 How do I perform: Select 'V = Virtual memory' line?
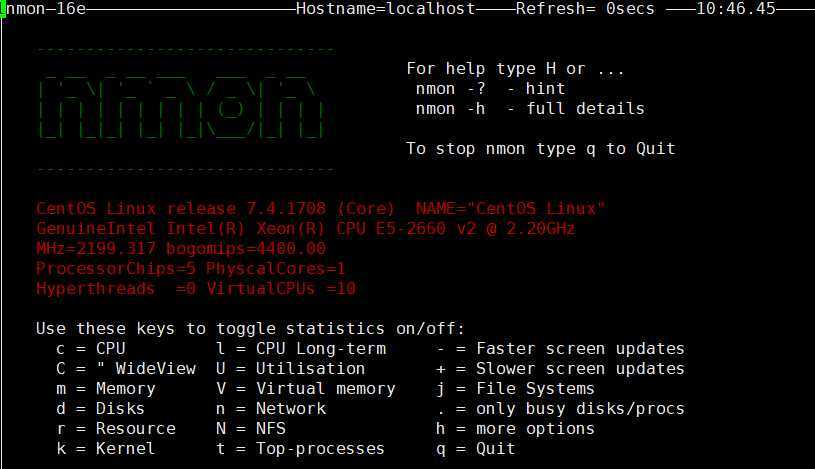click(x=306, y=388)
